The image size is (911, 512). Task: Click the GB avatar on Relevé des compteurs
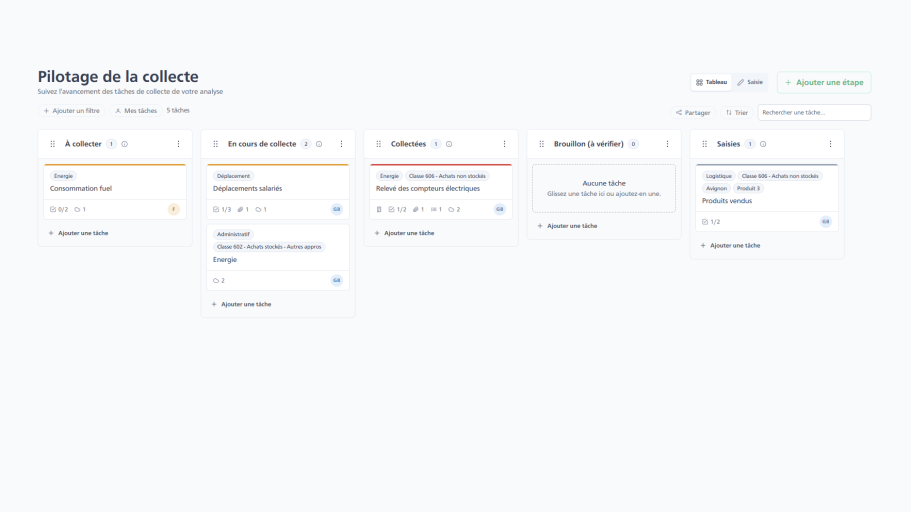tap(500, 209)
